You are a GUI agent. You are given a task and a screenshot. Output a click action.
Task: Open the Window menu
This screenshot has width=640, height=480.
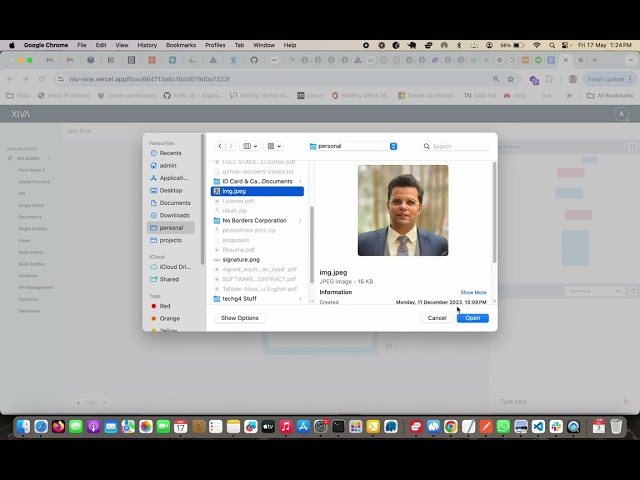pyautogui.click(x=264, y=45)
